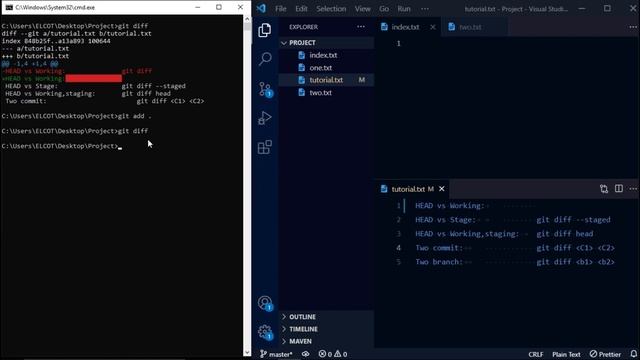Click the EXPLORER panel title

(303, 27)
